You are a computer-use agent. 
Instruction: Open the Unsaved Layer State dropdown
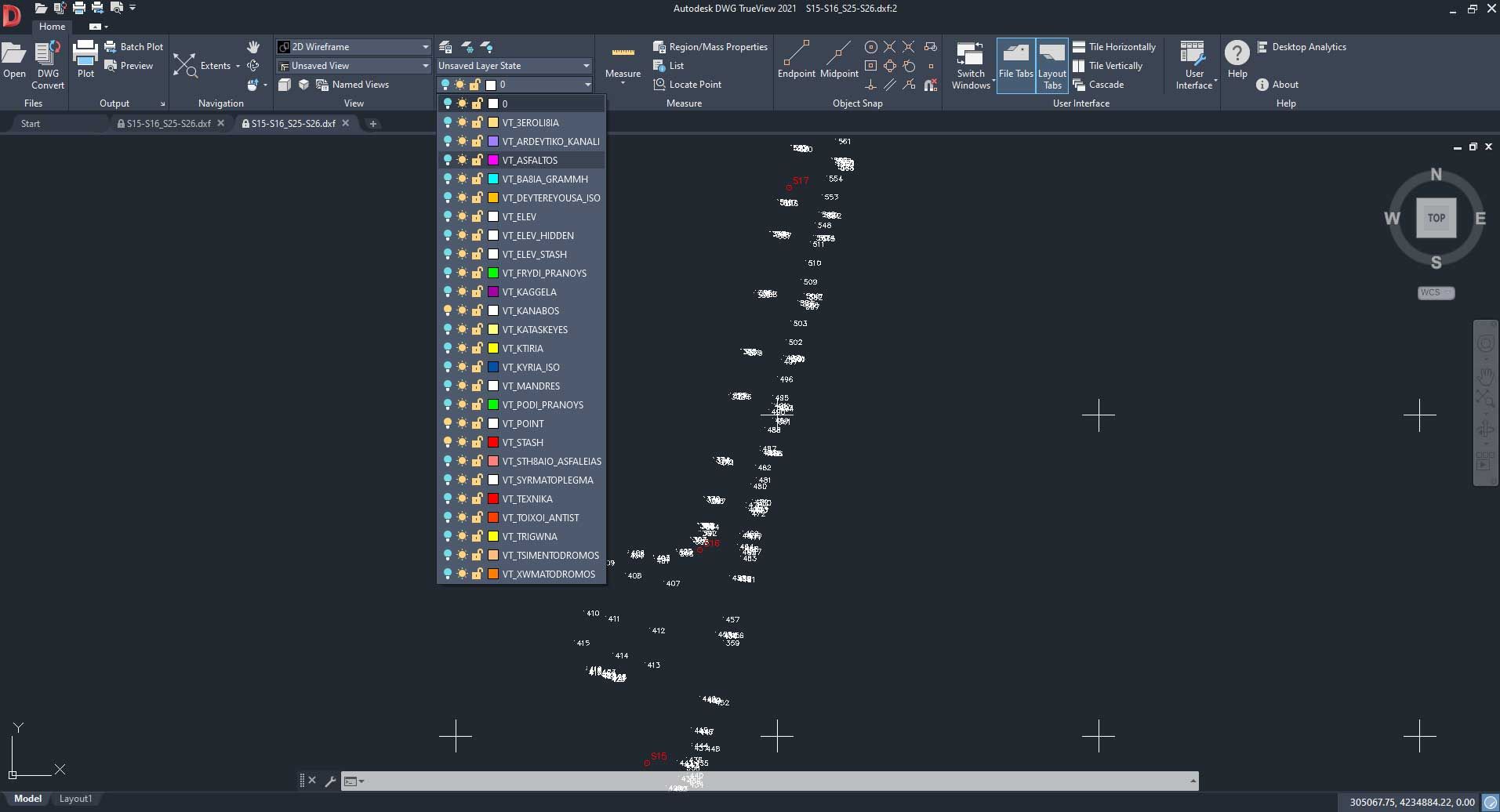(x=586, y=66)
